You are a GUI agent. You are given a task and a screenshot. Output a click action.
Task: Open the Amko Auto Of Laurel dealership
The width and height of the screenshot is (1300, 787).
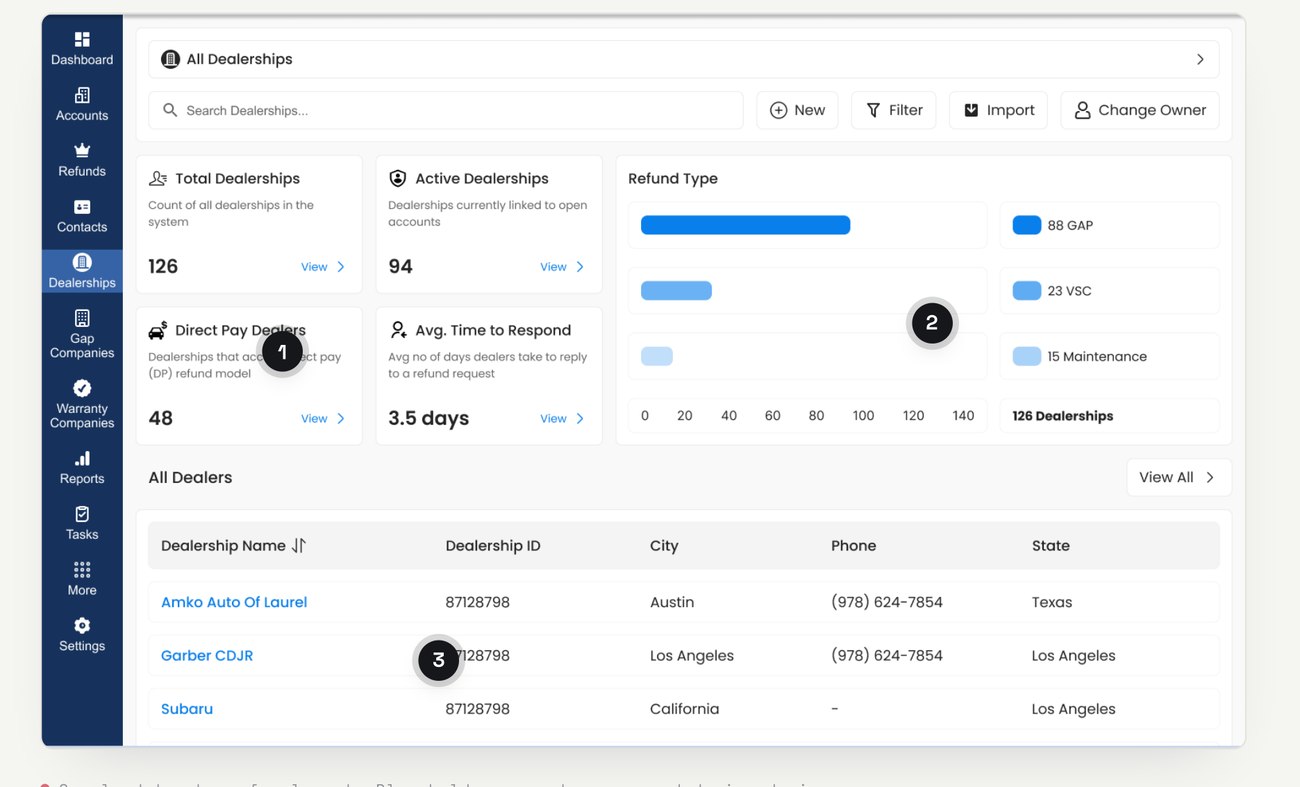coord(234,602)
